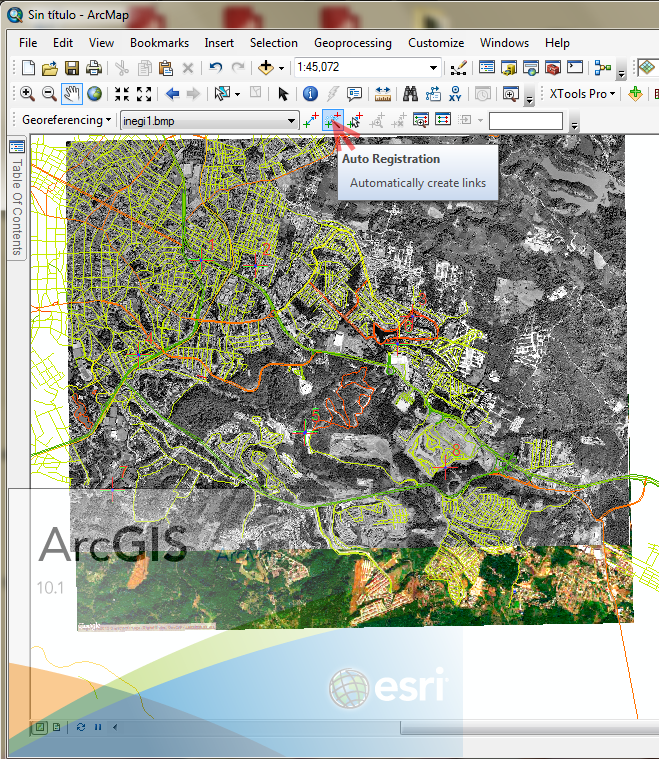This screenshot has width=659, height=759.
Task: Click the Auto Registration button
Action: pyautogui.click(x=333, y=120)
